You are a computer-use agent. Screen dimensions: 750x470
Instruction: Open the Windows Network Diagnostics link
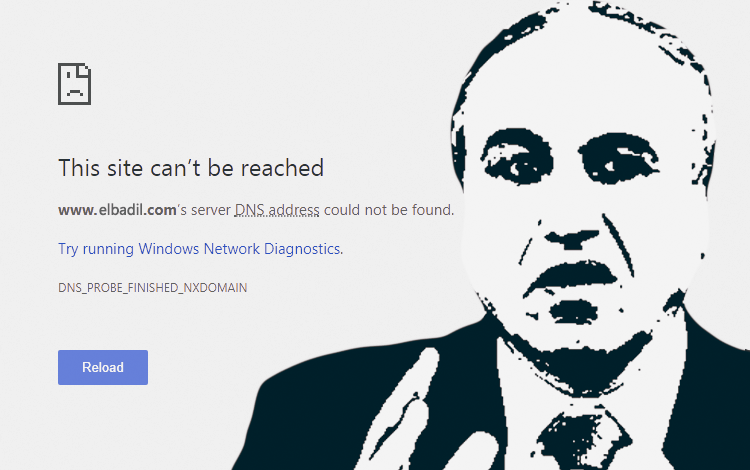coord(200,249)
